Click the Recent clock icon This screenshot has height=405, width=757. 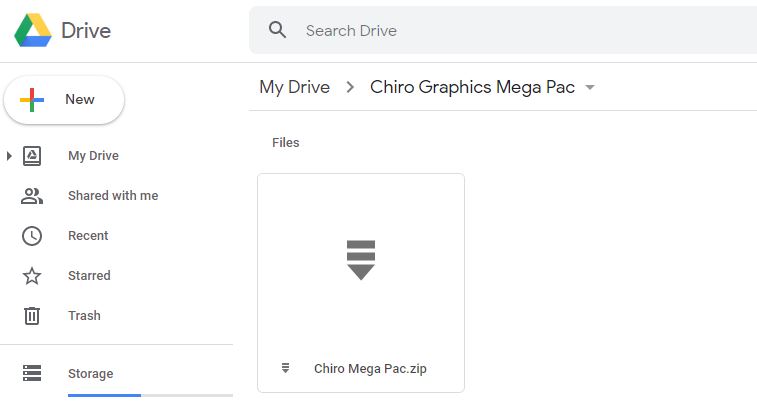pyautogui.click(x=32, y=236)
